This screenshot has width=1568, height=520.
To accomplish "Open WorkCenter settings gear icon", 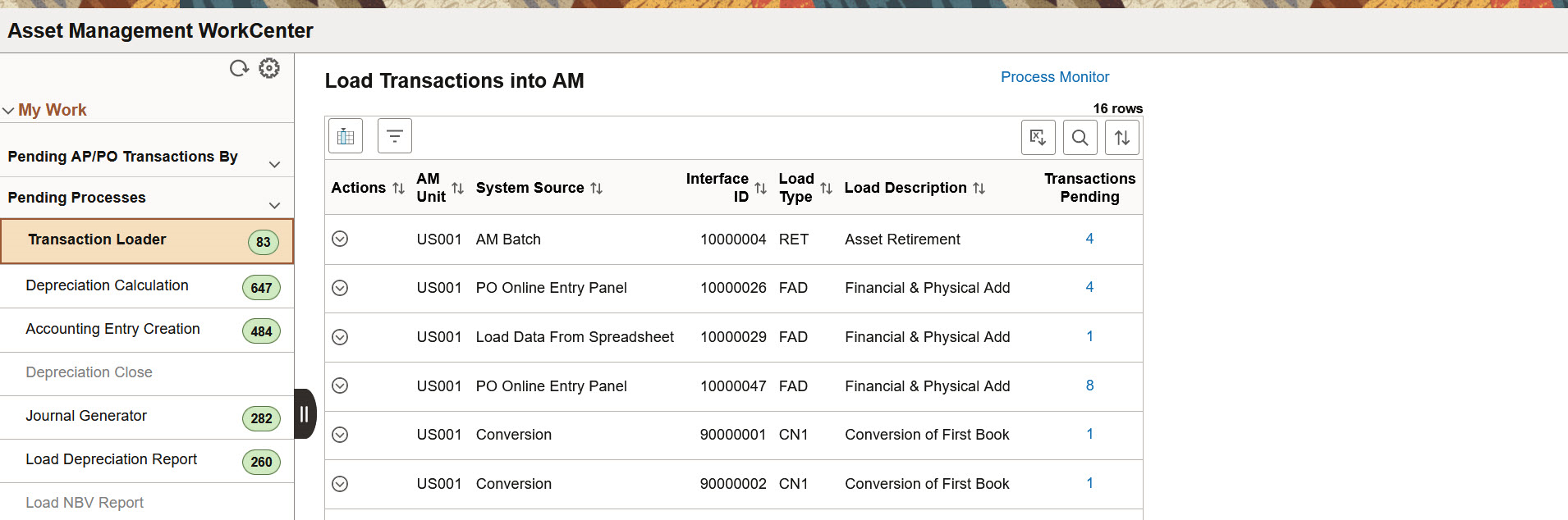I will [x=269, y=68].
